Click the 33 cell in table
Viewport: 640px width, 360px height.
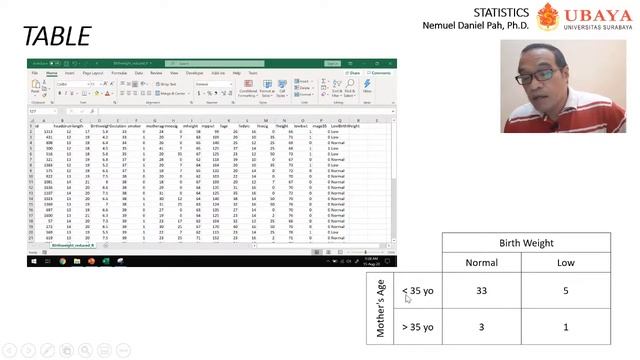pos(482,291)
